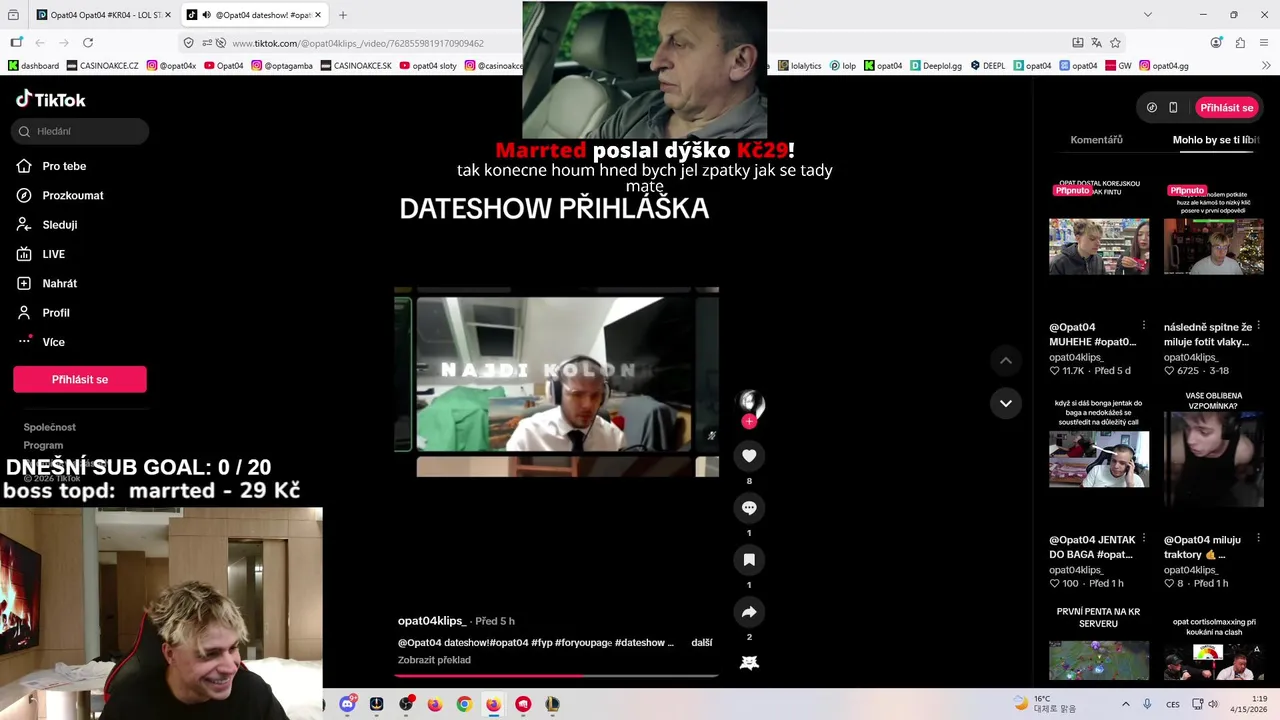Open the lolalytics bookmark
The height and width of the screenshot is (720, 1280).
(x=799, y=66)
